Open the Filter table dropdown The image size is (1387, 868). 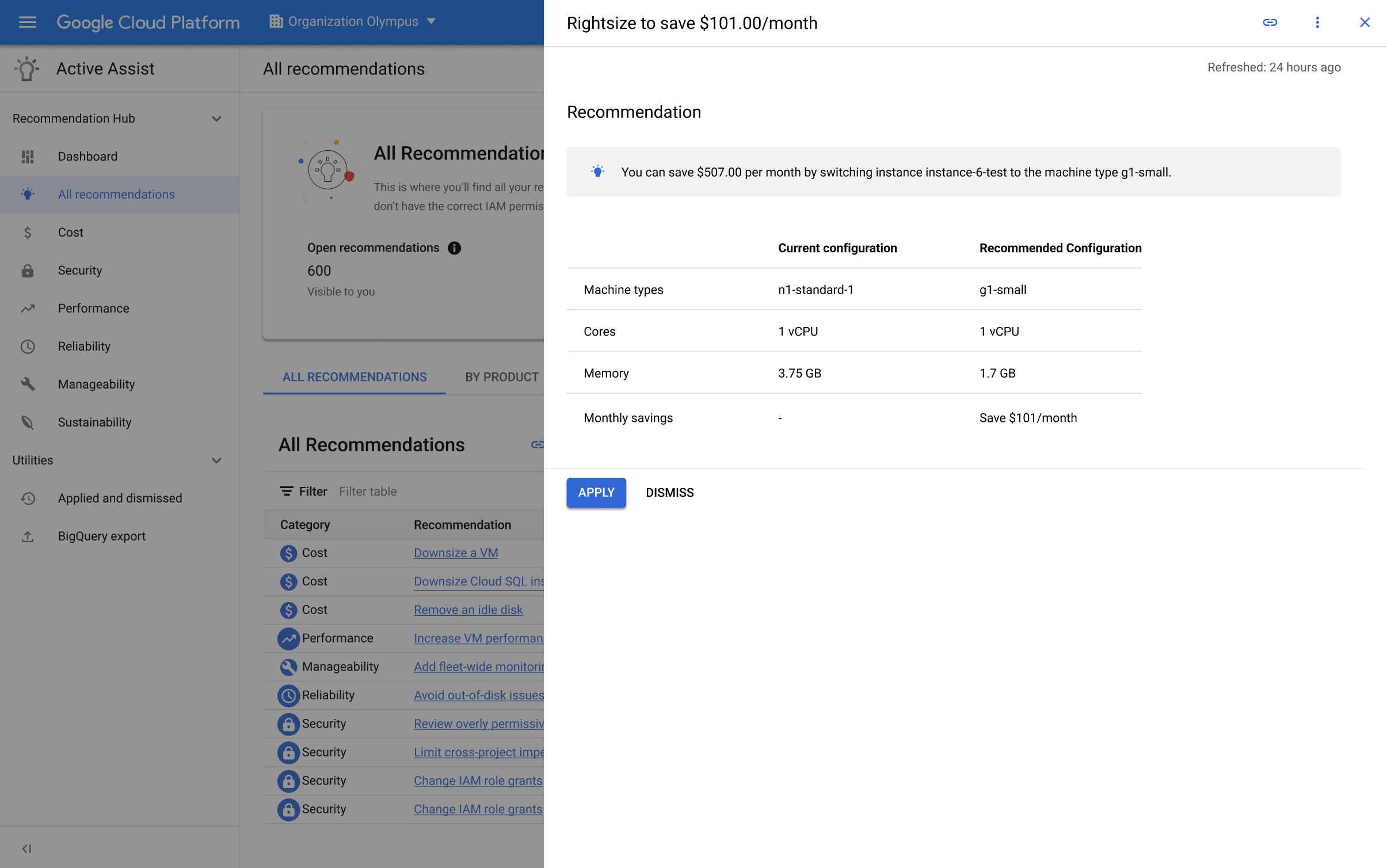point(367,491)
